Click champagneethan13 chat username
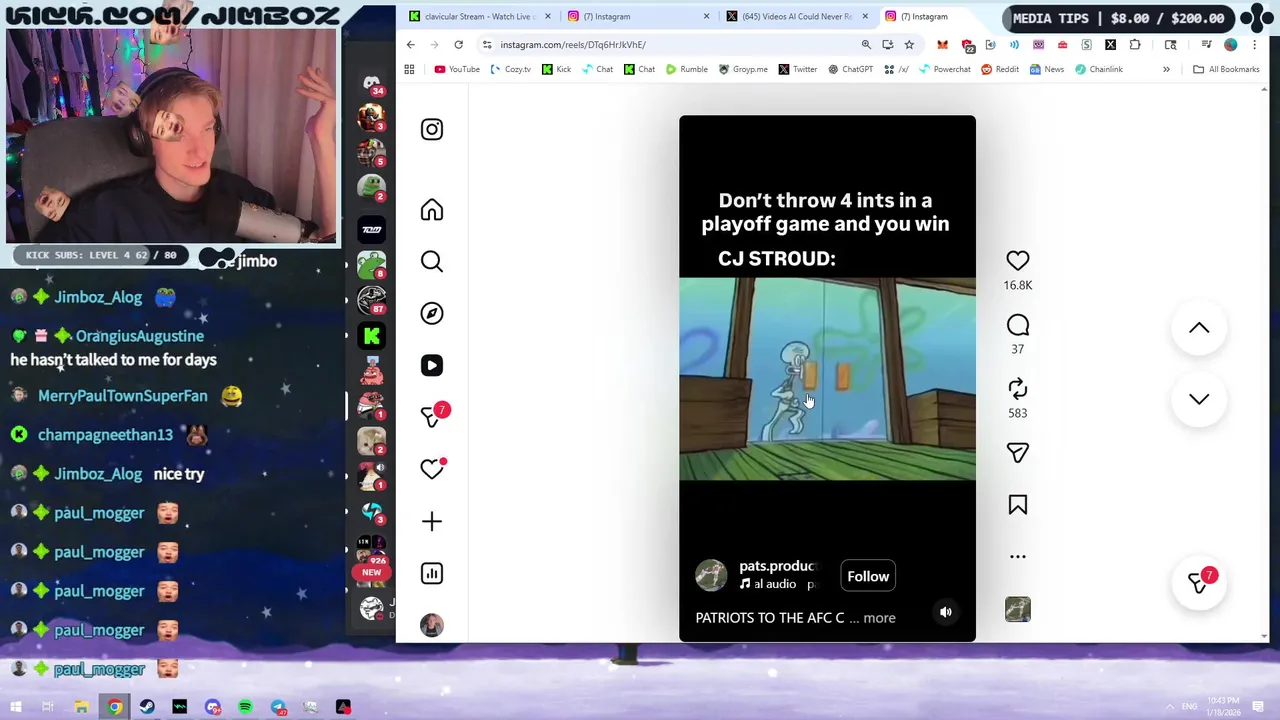This screenshot has height=720, width=1280. [x=105, y=435]
